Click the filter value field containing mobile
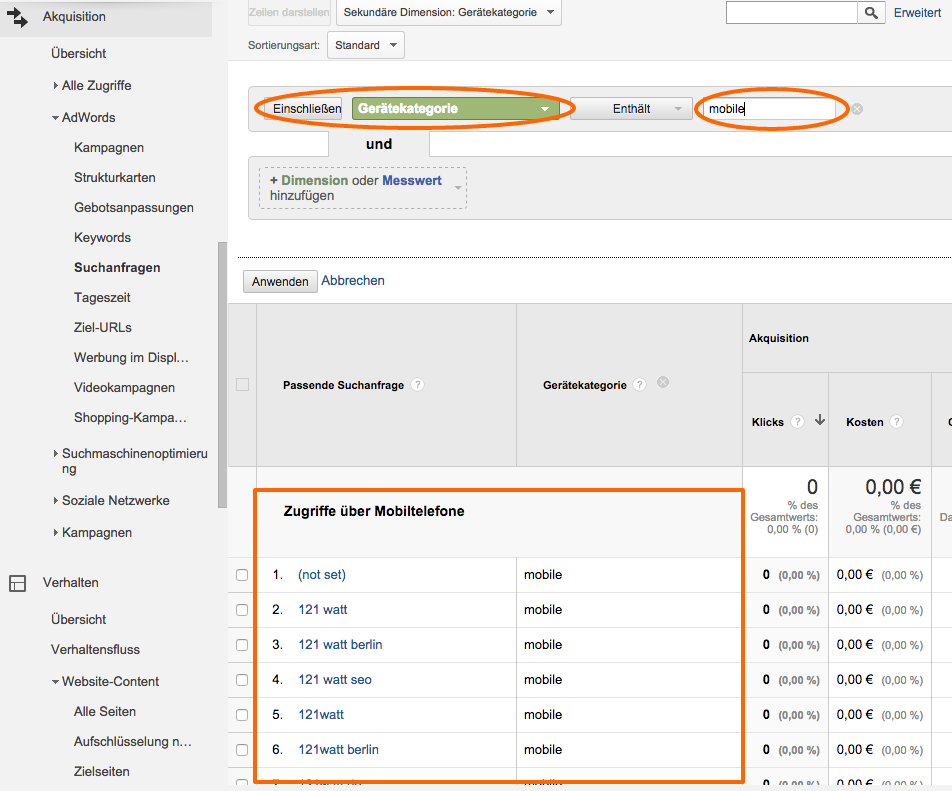Viewport: 952px width, 791px height. point(768,109)
